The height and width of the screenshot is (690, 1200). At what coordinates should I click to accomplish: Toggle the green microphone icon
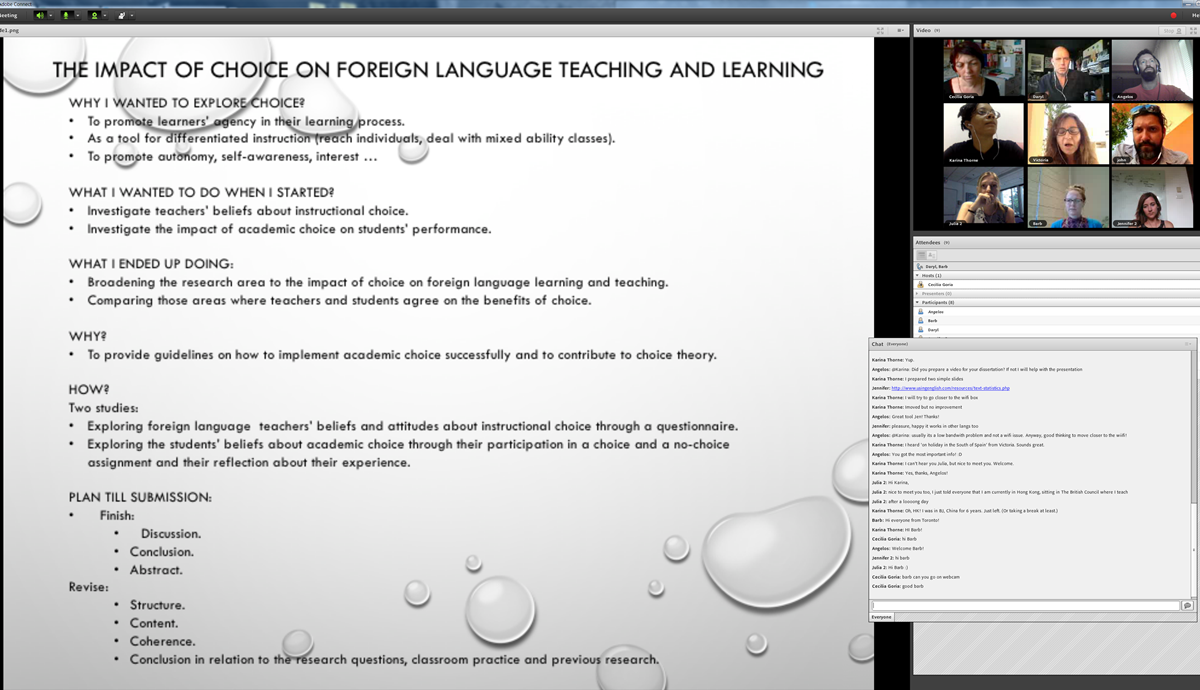point(66,15)
